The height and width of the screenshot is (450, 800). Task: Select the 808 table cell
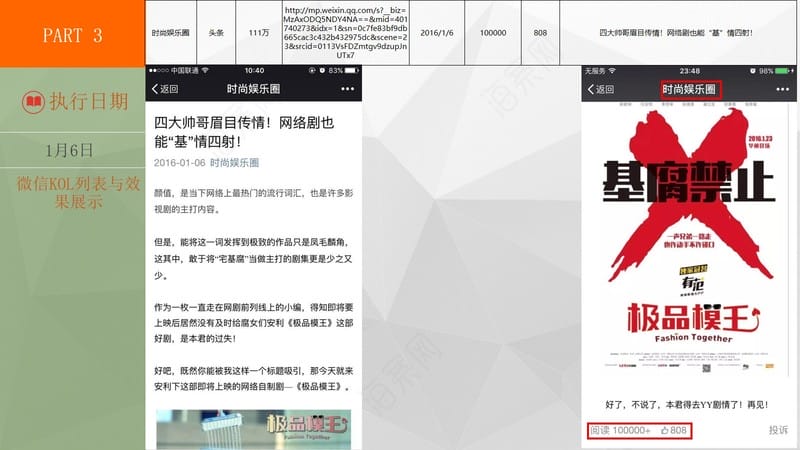coord(540,33)
